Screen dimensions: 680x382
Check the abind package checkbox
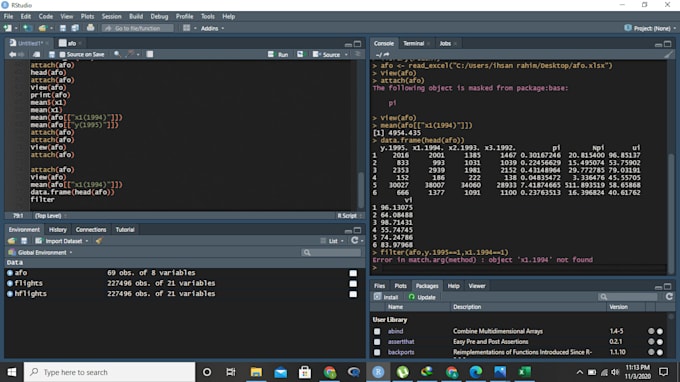coord(377,331)
